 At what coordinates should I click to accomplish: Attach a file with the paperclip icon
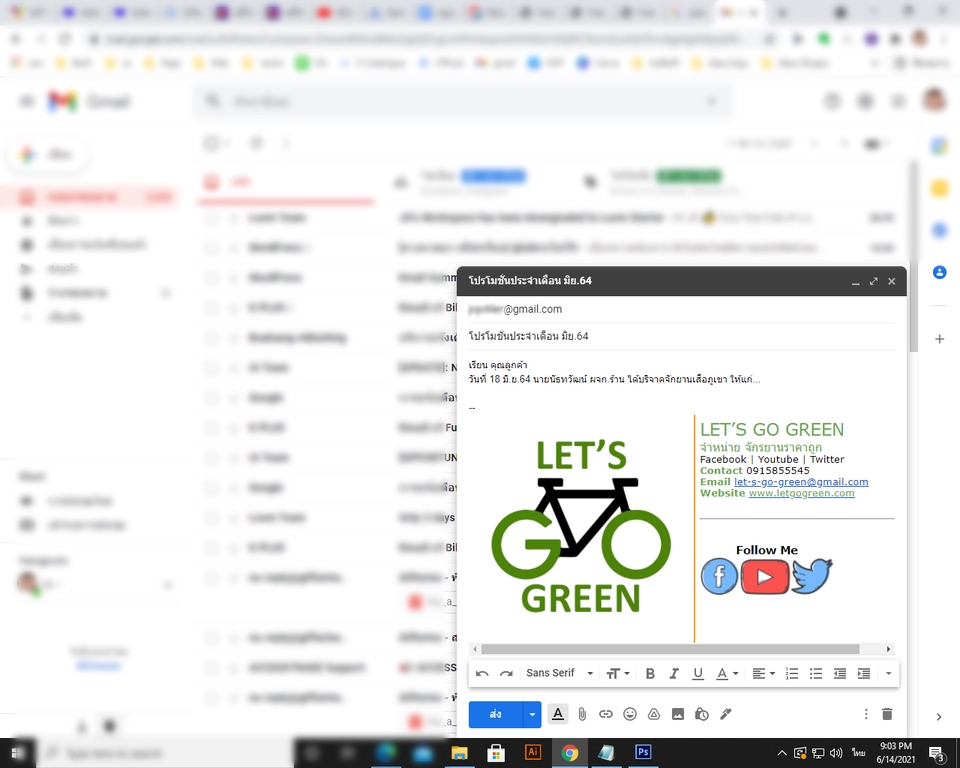(582, 714)
